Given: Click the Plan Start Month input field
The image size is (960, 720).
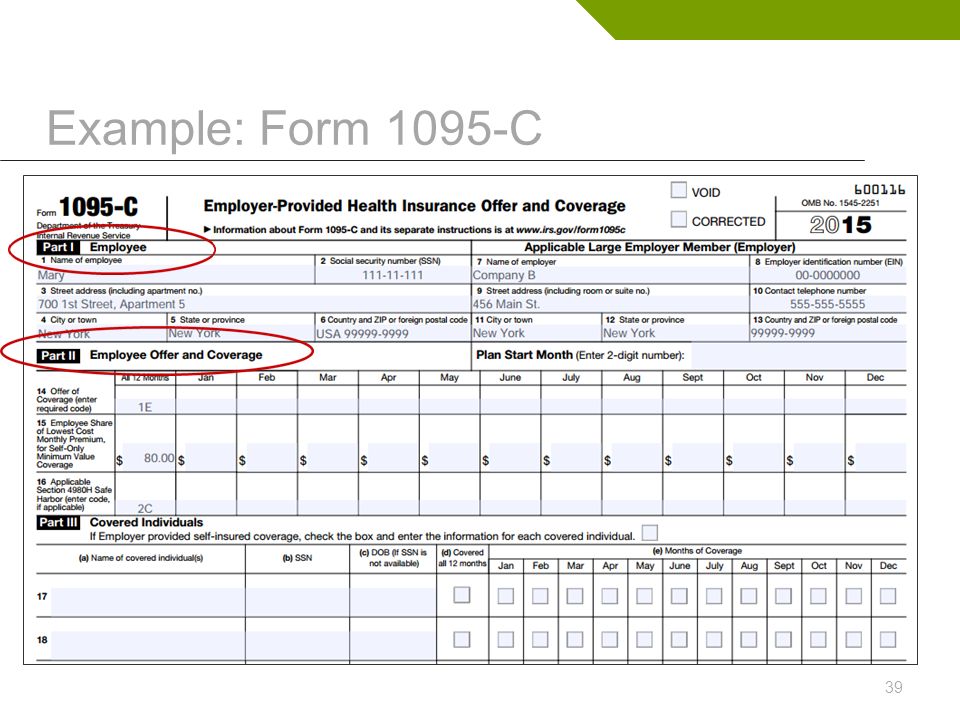Looking at the screenshot, I should pos(798,356).
